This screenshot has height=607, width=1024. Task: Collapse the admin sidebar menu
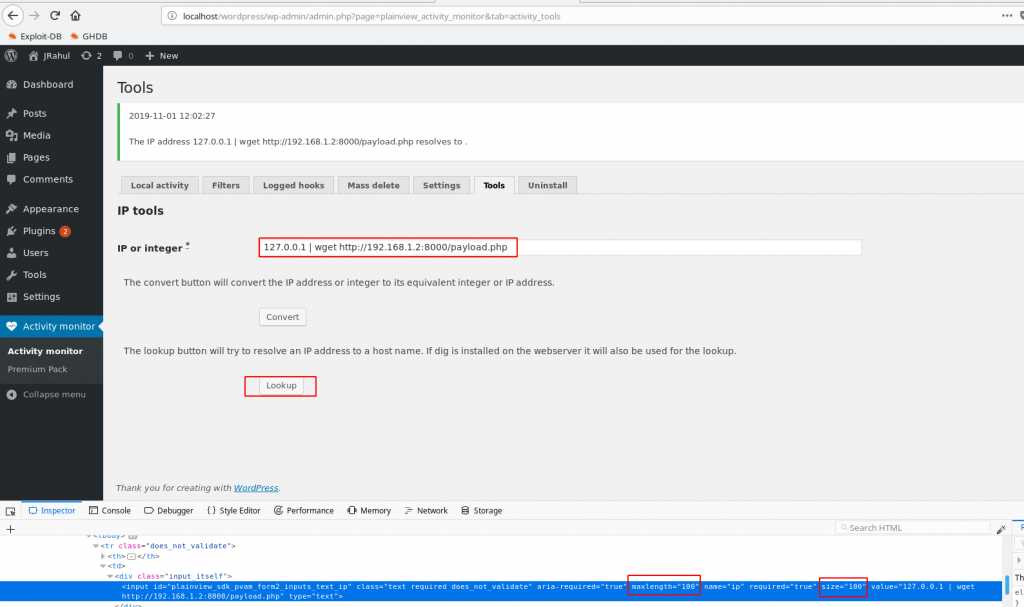pos(46,395)
